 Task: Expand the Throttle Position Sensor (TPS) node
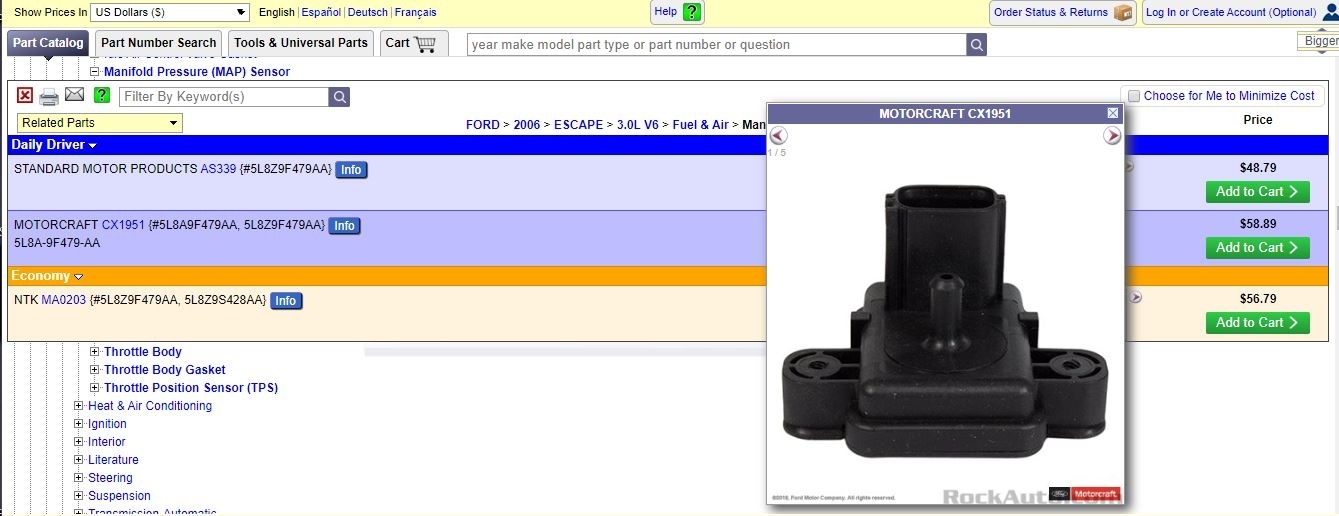95,388
